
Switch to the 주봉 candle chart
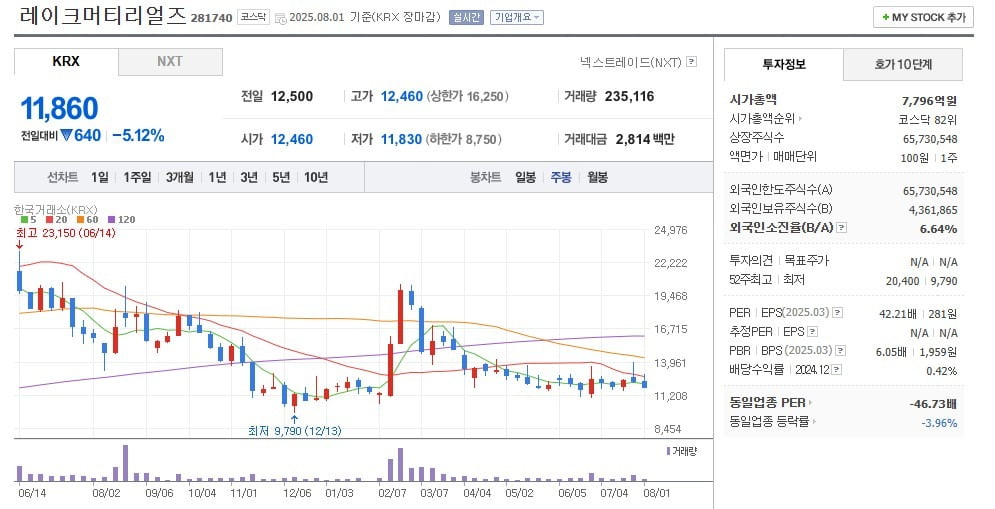pyautogui.click(x=561, y=177)
